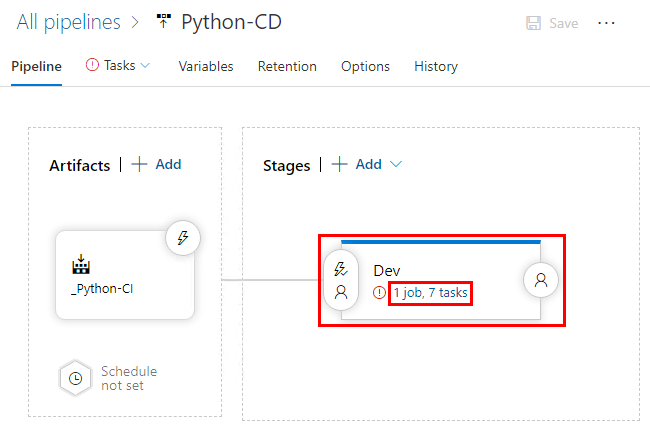Viewport: 650px width, 427px height.
Task: Click the Tasks warning exclamation icon
Action: coord(93,65)
